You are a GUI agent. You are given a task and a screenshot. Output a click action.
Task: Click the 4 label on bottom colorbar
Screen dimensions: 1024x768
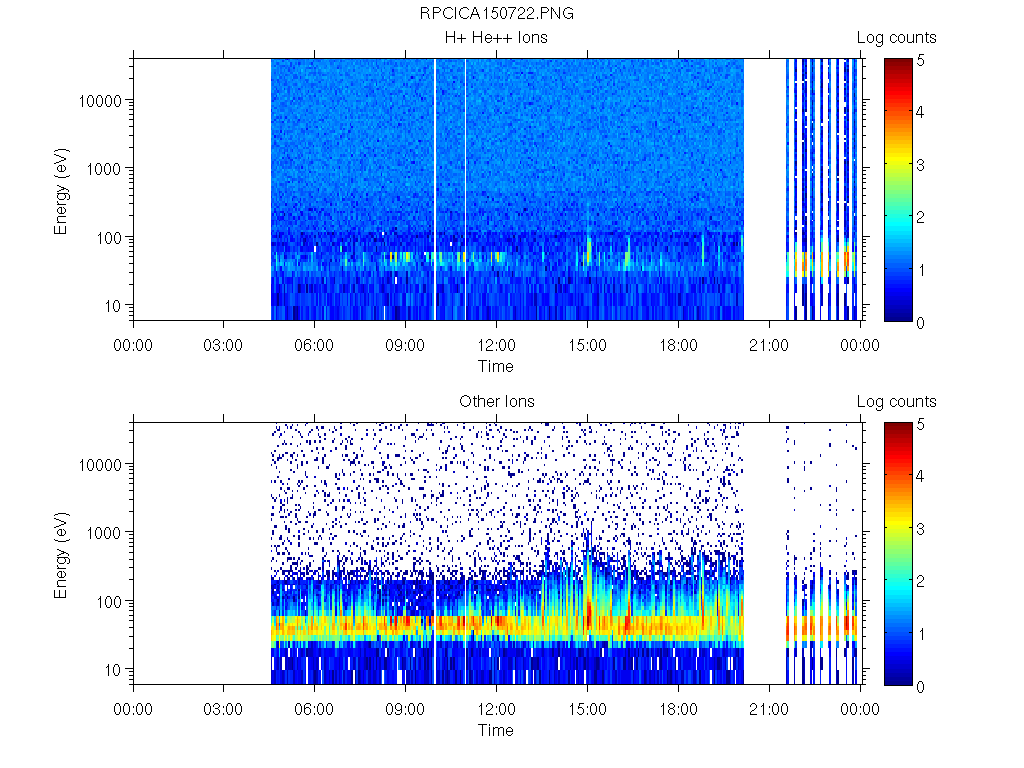(920, 476)
